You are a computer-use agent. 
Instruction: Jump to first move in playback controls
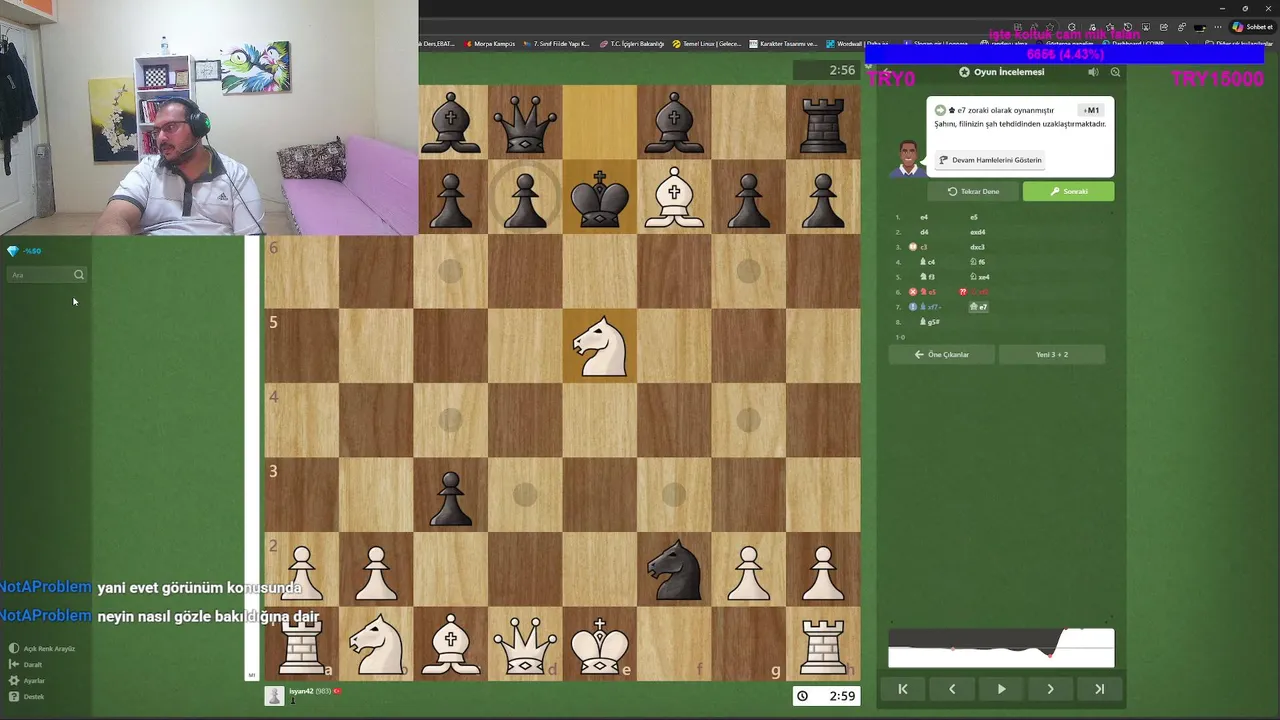tap(903, 689)
